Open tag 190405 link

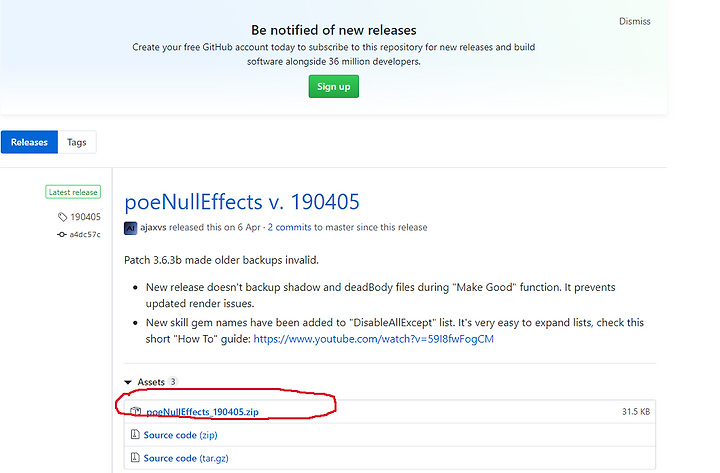[85, 217]
